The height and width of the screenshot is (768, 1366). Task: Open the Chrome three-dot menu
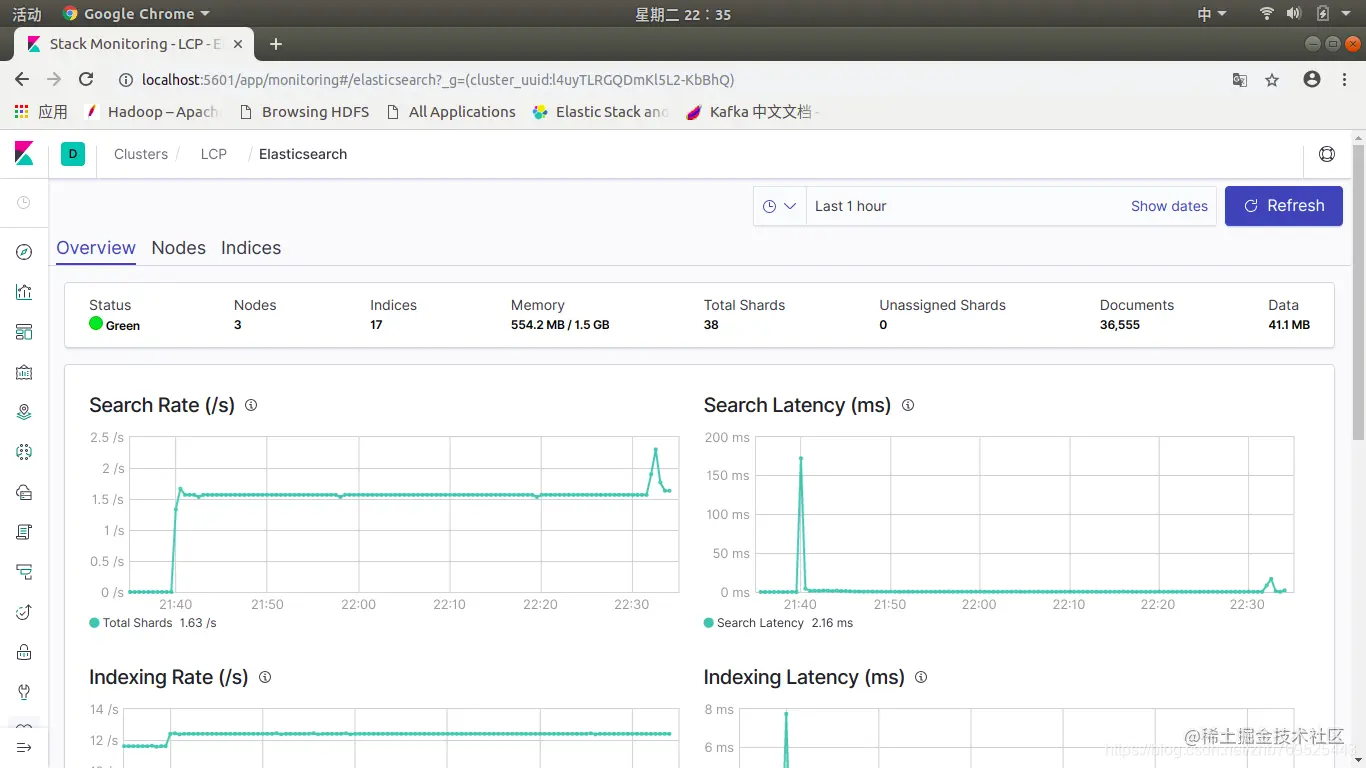[x=1344, y=80]
